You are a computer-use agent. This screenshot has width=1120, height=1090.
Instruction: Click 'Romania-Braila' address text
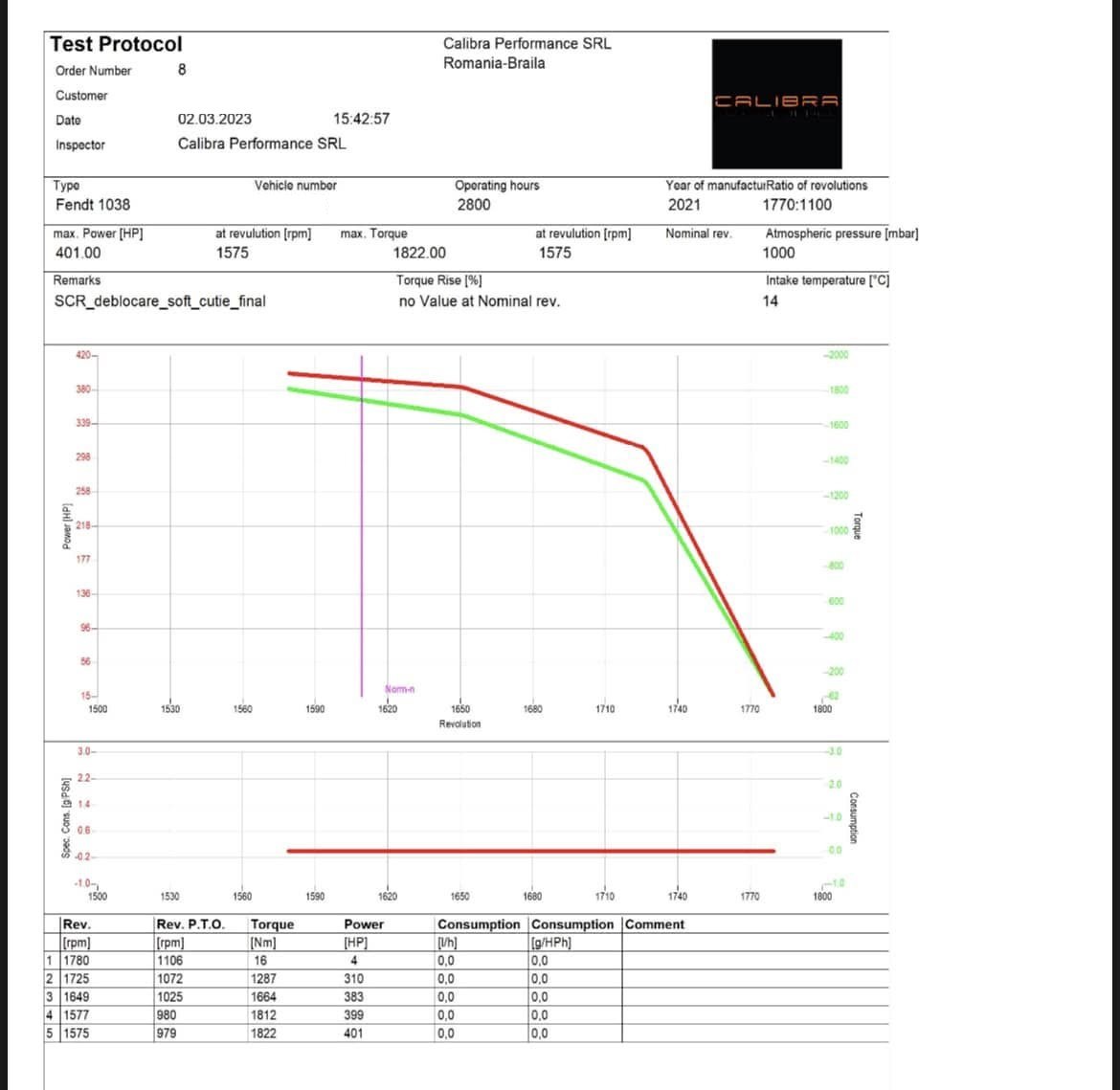tap(494, 63)
